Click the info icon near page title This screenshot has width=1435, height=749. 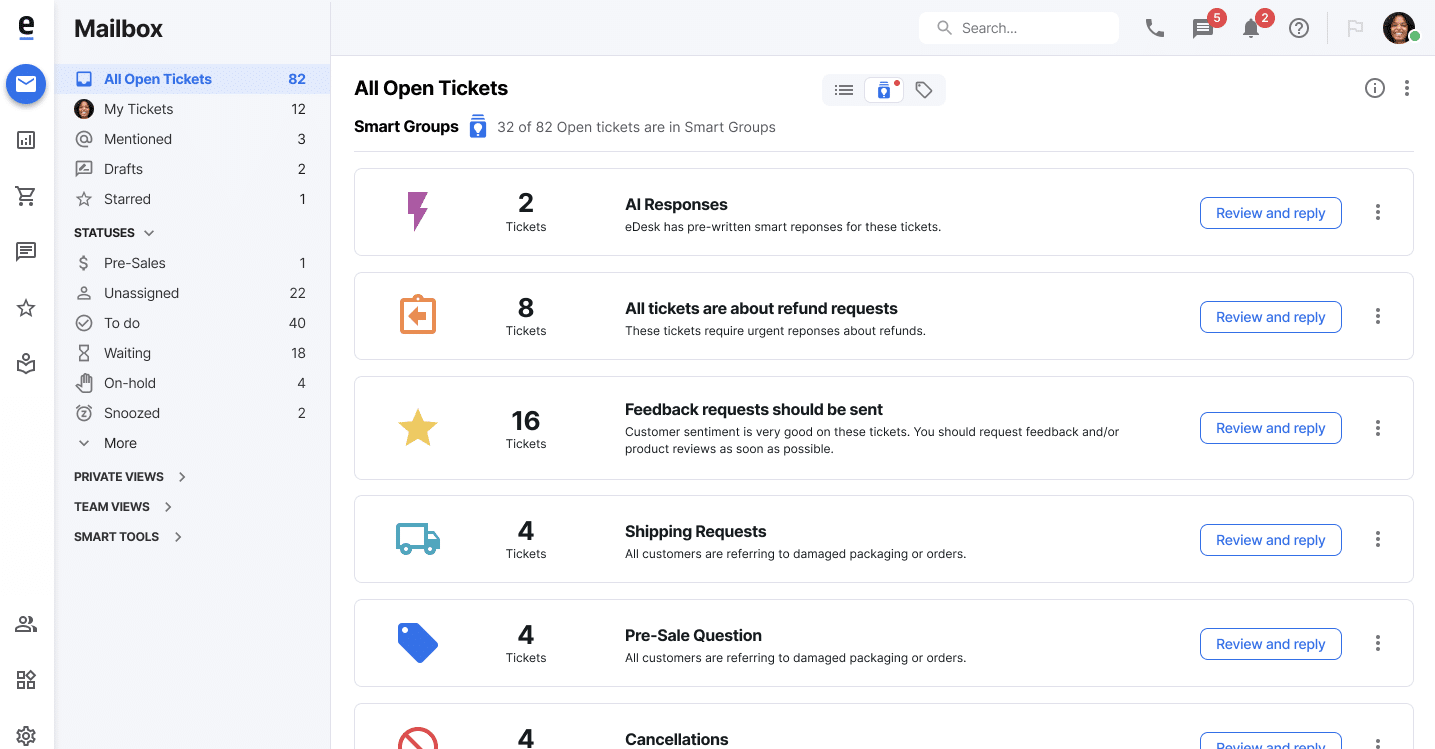coord(1375,88)
